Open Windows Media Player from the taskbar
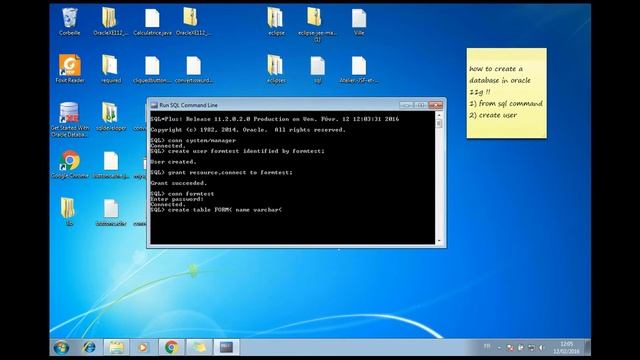 [143, 348]
